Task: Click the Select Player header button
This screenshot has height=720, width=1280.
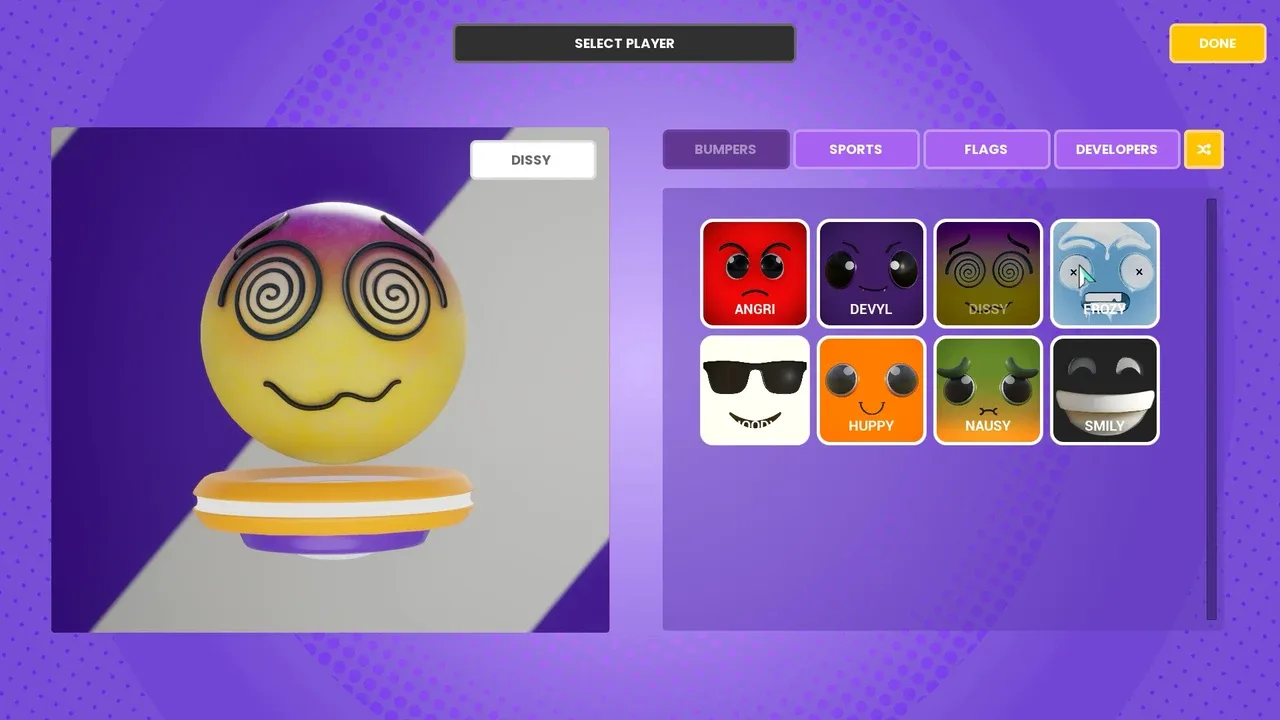Action: tap(624, 44)
